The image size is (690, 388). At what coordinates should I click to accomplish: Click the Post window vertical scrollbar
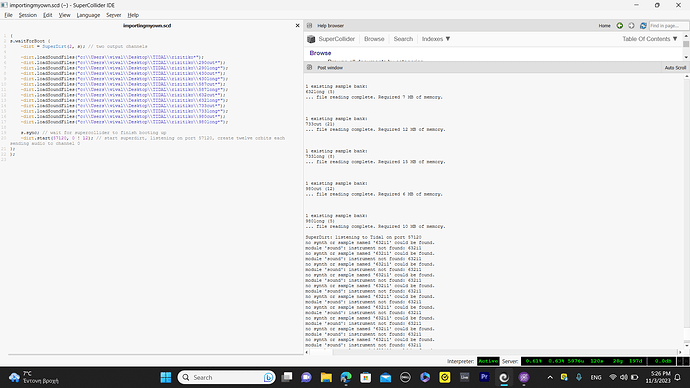point(686,210)
